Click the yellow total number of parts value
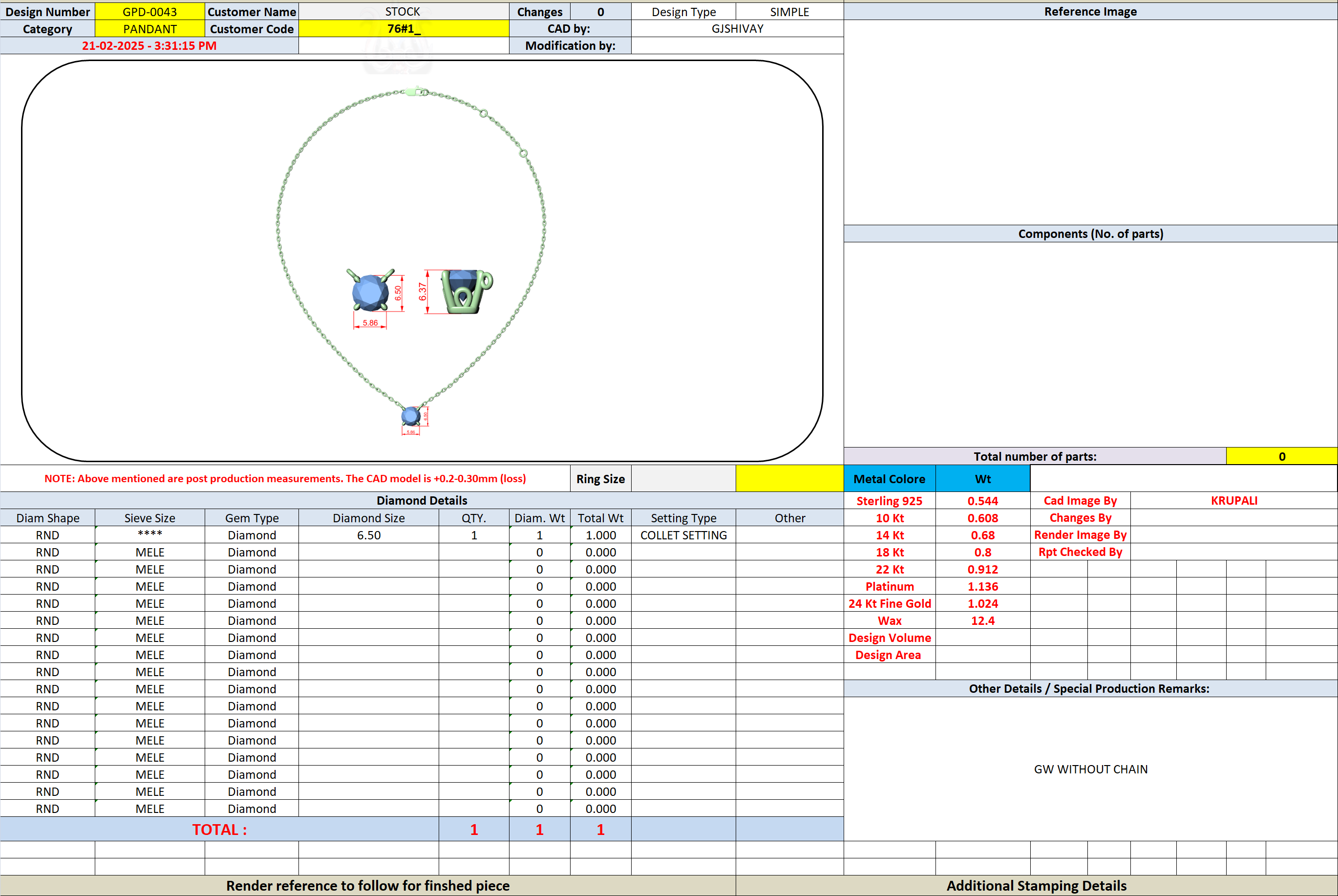Viewport: 1338px width, 896px height. pos(1282,457)
